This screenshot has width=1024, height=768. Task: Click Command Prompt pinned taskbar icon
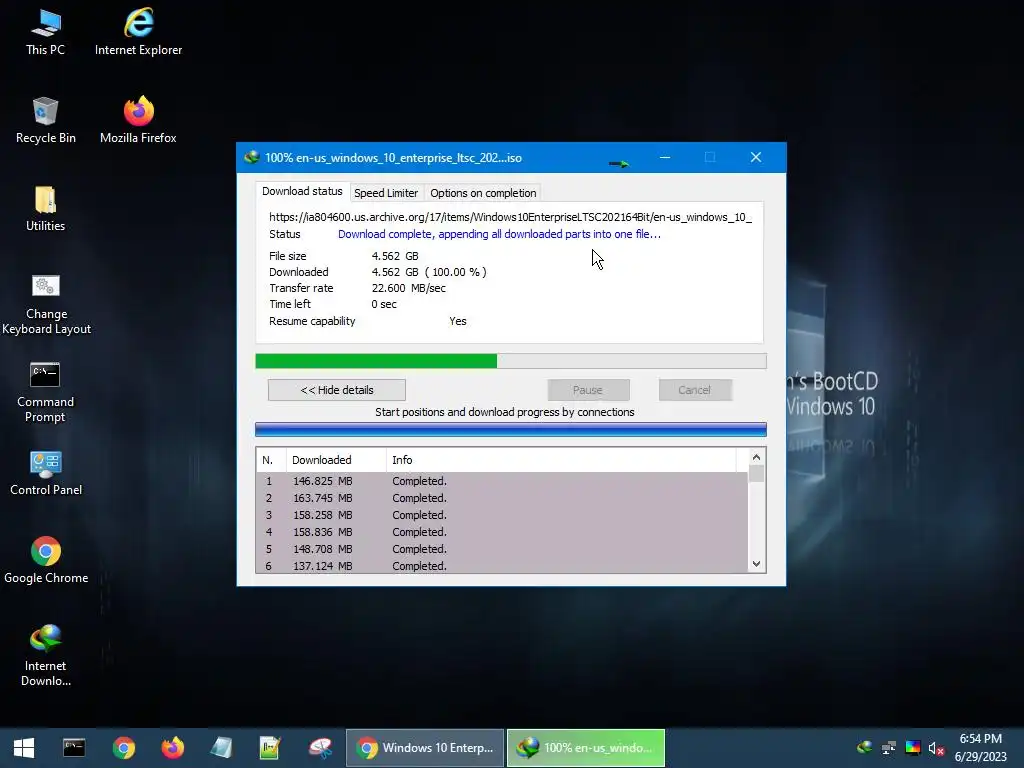pyautogui.click(x=74, y=748)
